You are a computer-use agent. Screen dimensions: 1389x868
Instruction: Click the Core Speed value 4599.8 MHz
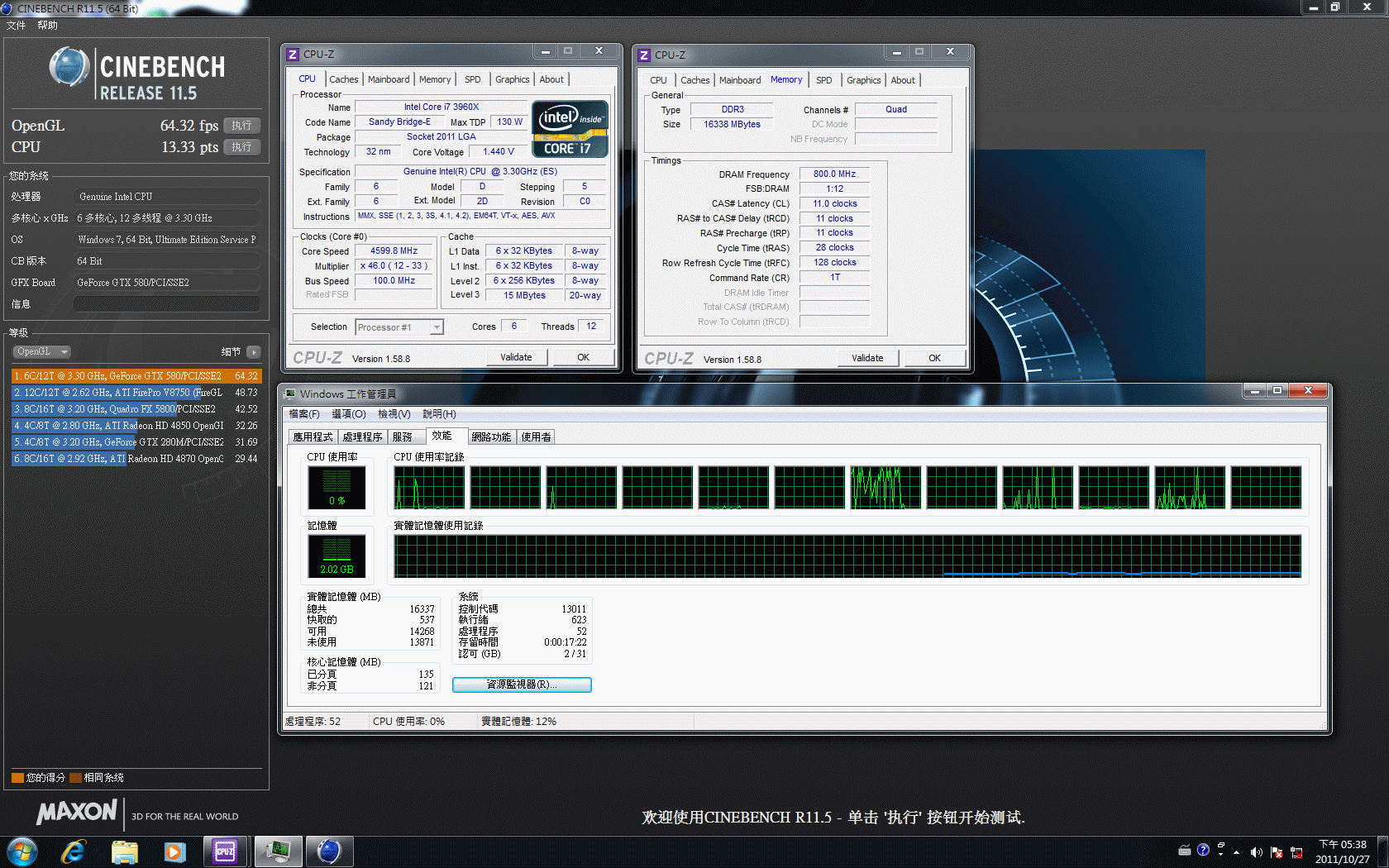pyautogui.click(x=394, y=251)
